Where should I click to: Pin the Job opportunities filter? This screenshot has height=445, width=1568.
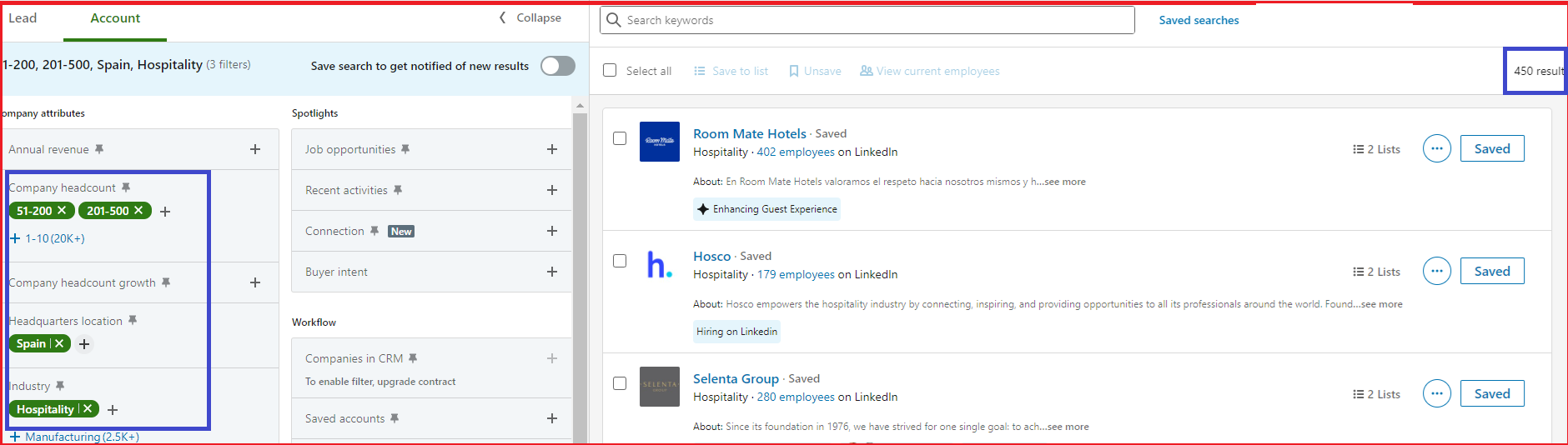[405, 149]
